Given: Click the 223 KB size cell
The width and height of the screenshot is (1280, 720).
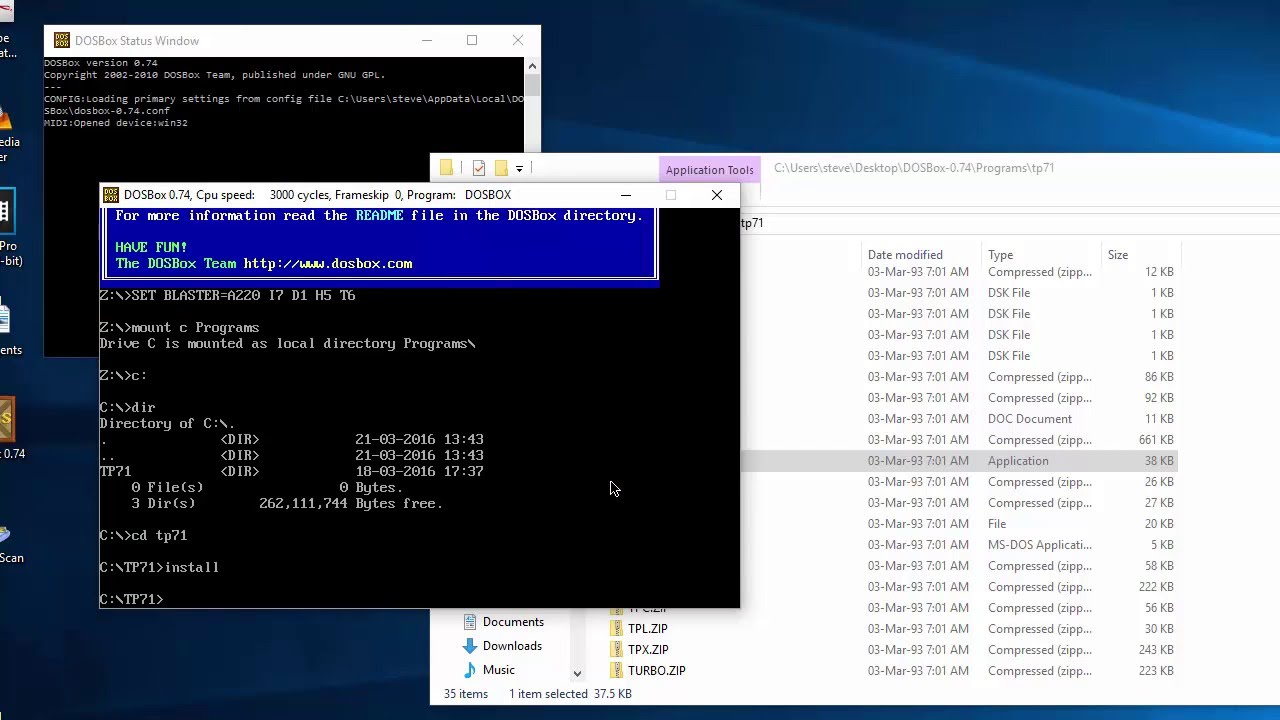Looking at the screenshot, I should (x=1156, y=671).
